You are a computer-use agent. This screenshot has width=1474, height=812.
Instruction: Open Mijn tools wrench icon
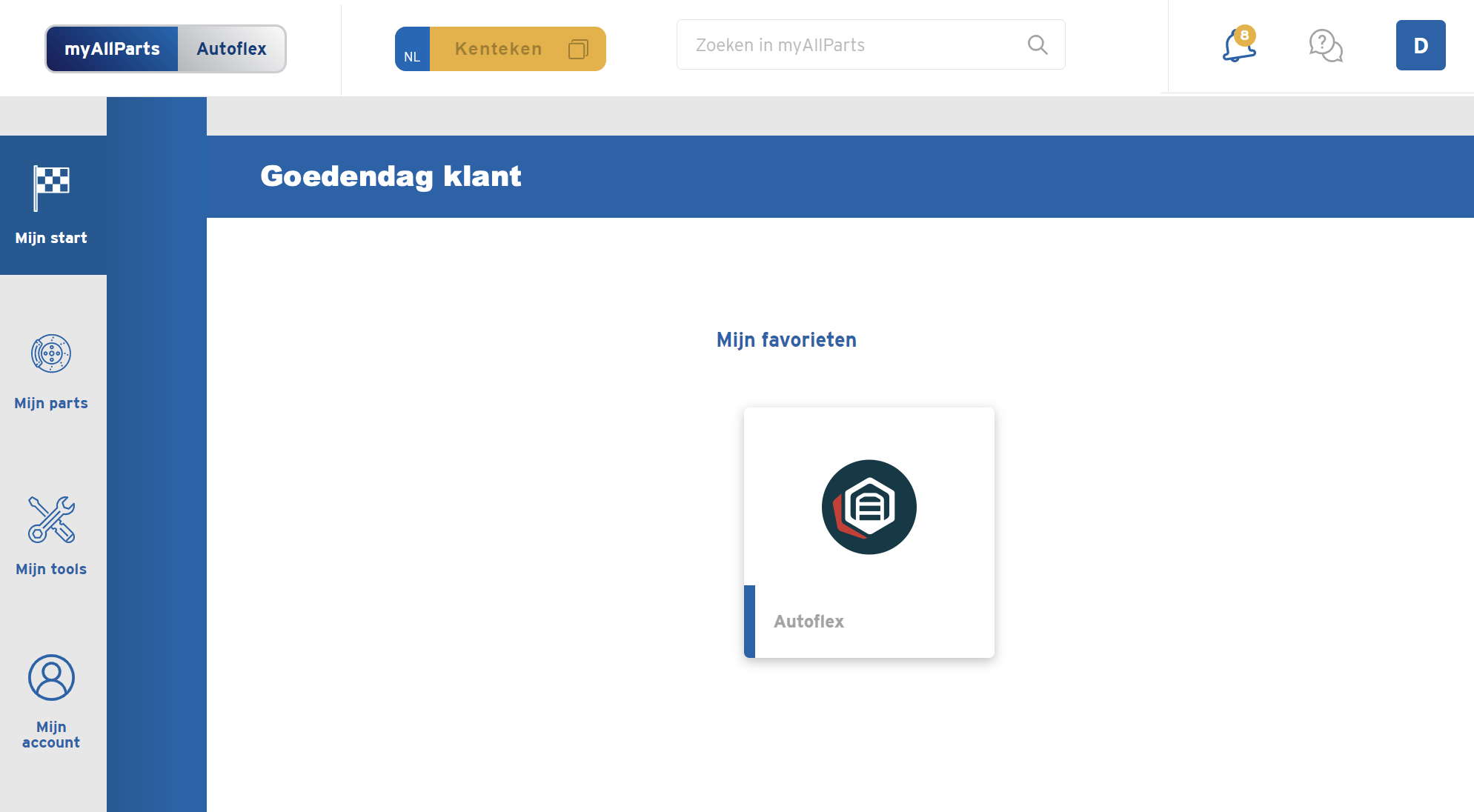[51, 519]
